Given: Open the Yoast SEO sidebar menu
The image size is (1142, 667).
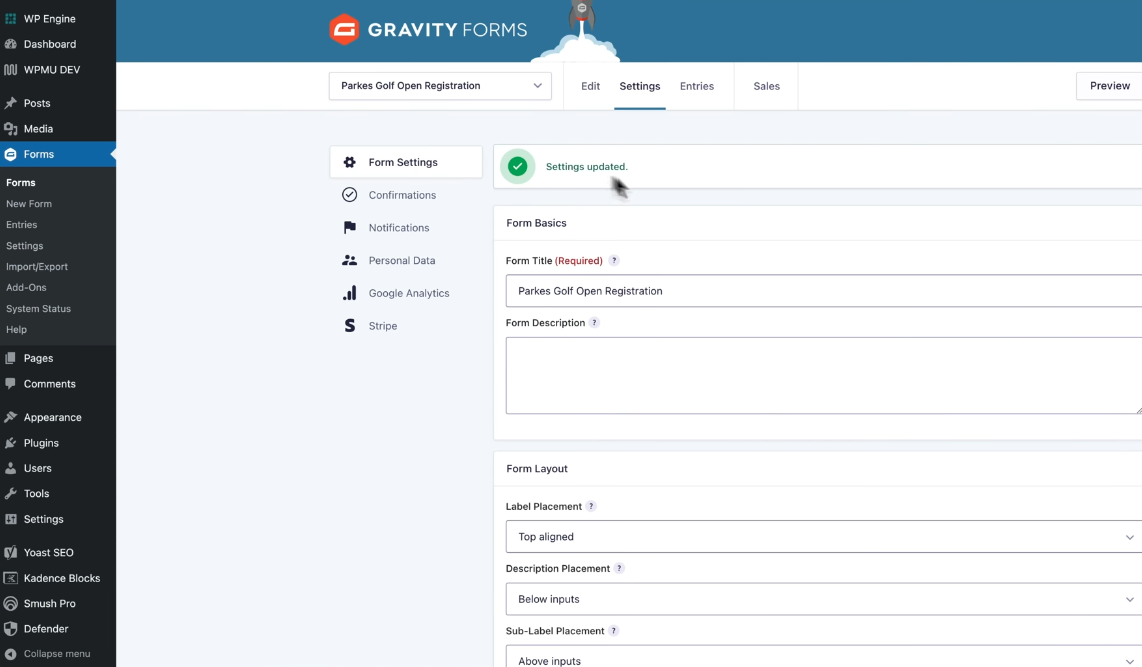Looking at the screenshot, I should (x=48, y=552).
